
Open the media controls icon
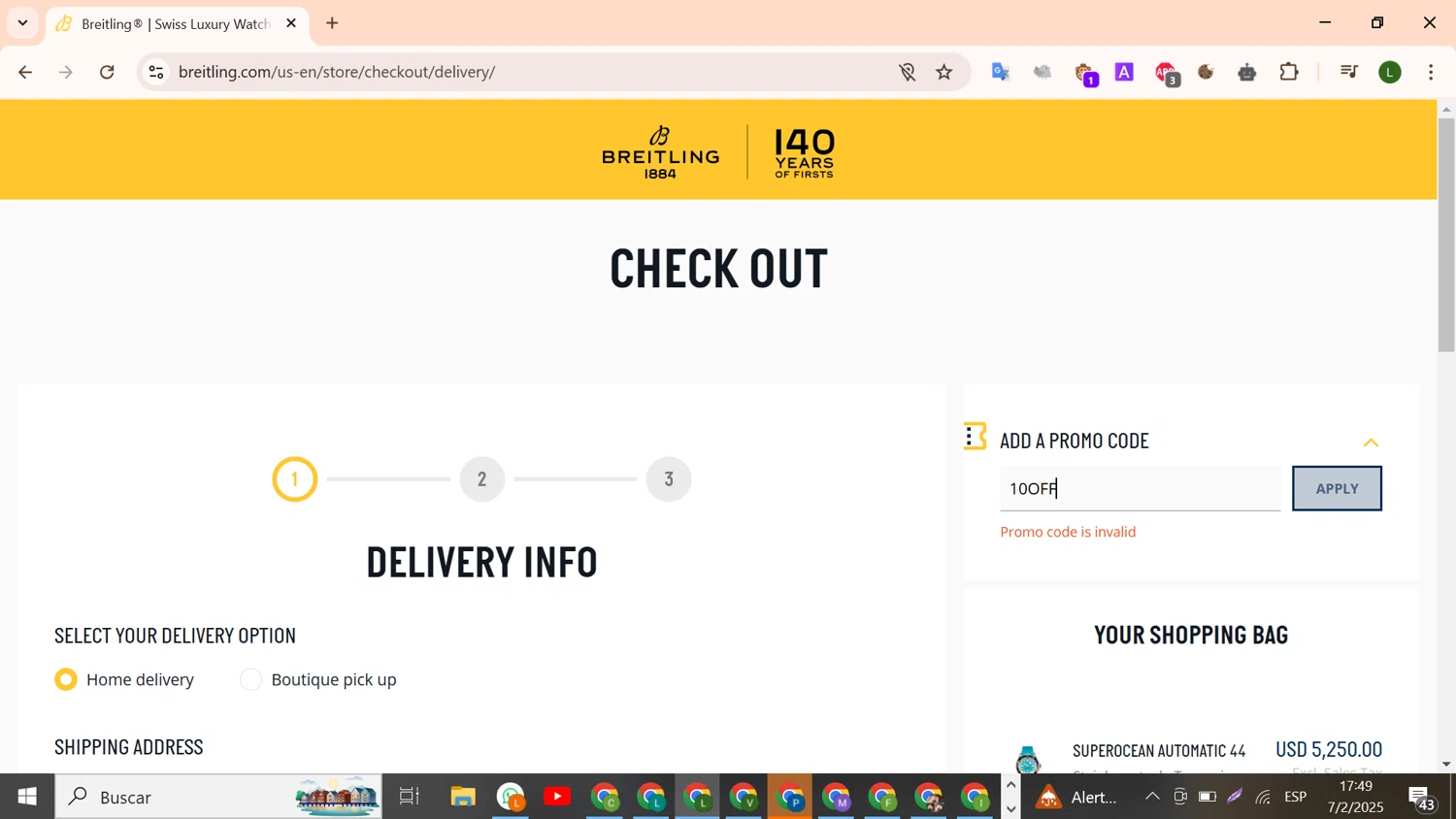[x=1348, y=72]
